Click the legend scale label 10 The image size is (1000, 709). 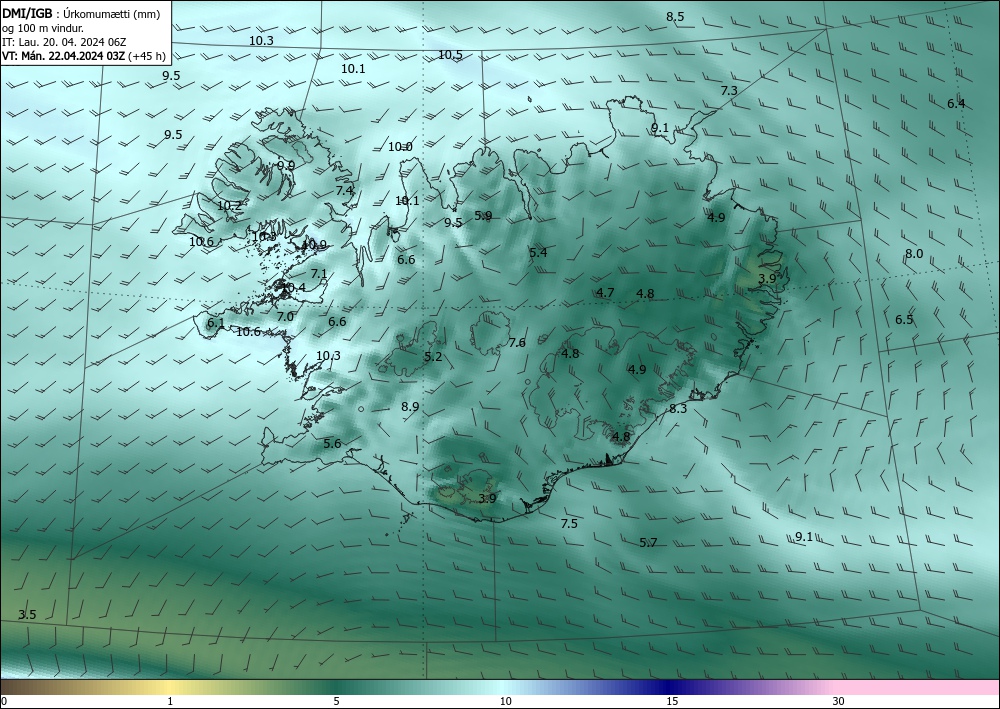pyautogui.click(x=505, y=702)
